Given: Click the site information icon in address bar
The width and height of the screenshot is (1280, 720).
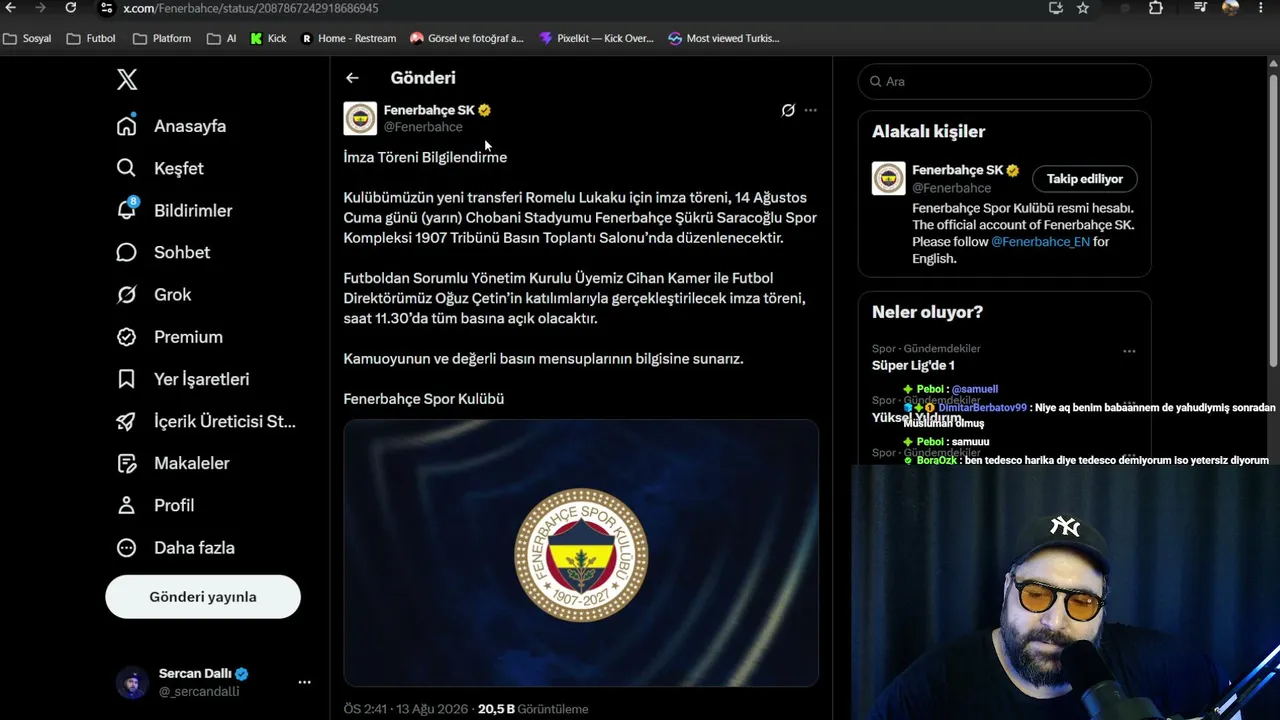Looking at the screenshot, I should coord(106,8).
